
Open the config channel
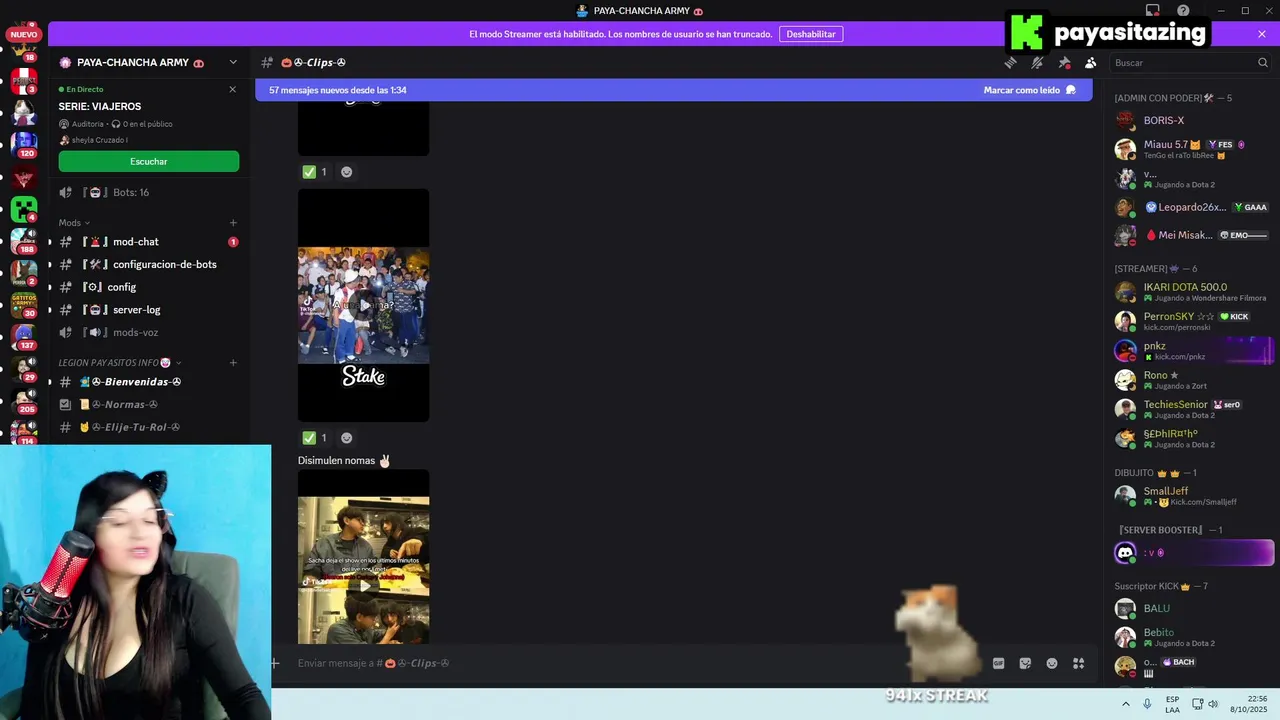148,287
